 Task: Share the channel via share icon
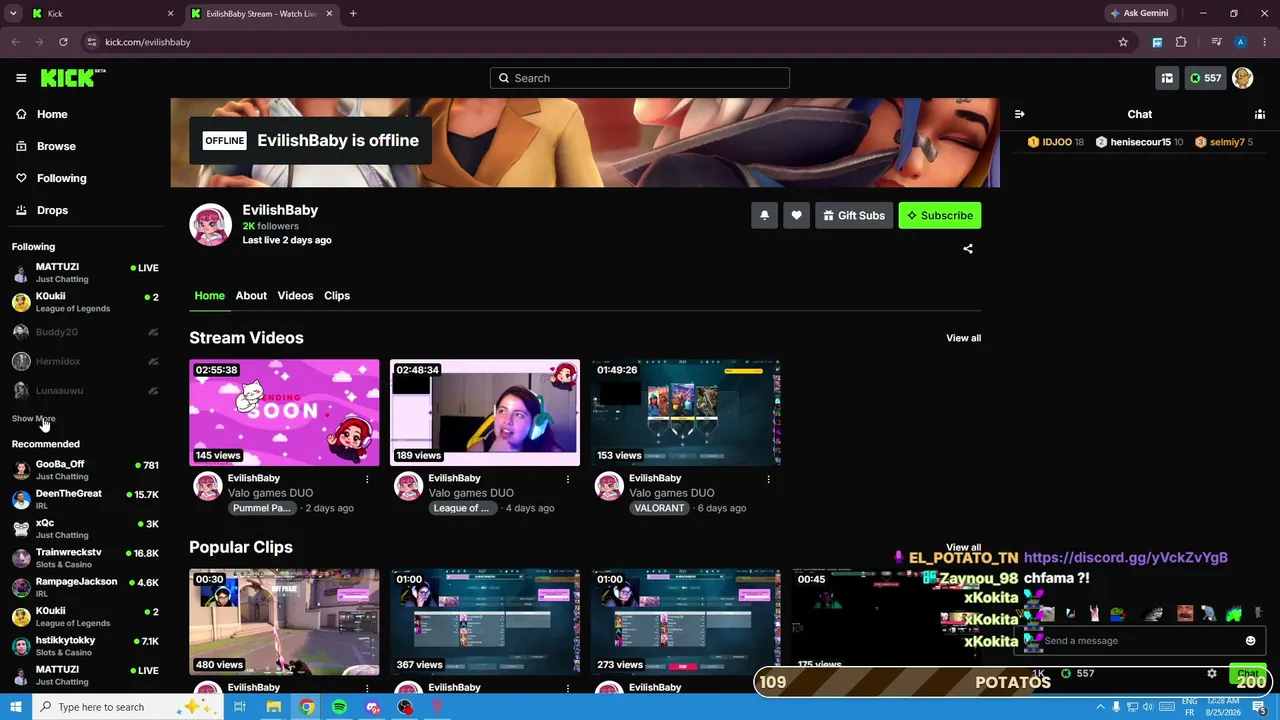tap(968, 249)
